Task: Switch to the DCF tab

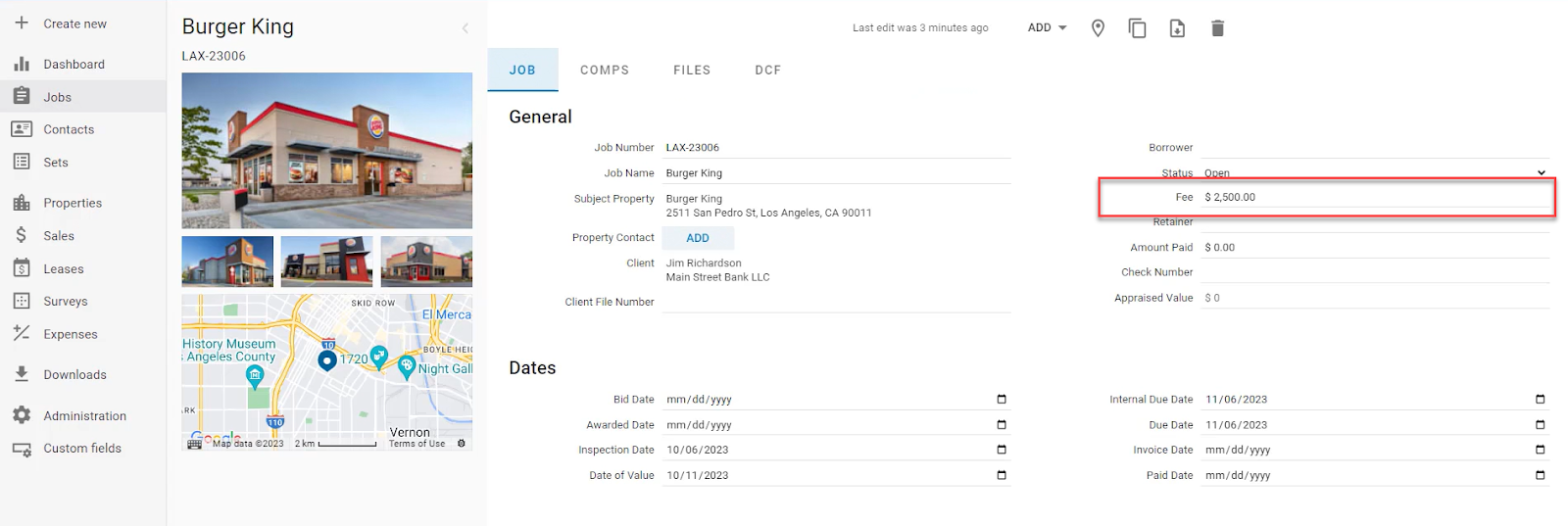Action: pos(768,70)
